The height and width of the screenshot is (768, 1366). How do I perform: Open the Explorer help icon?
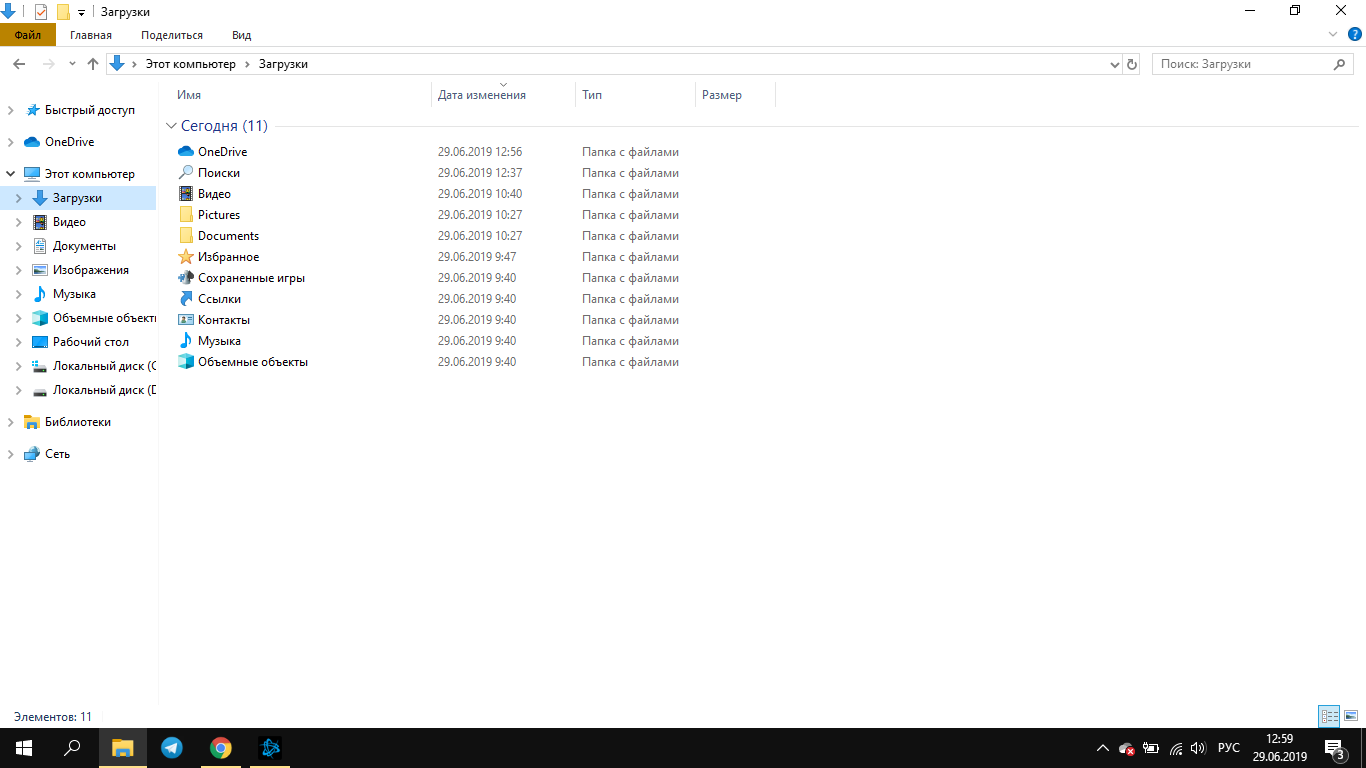click(x=1355, y=34)
